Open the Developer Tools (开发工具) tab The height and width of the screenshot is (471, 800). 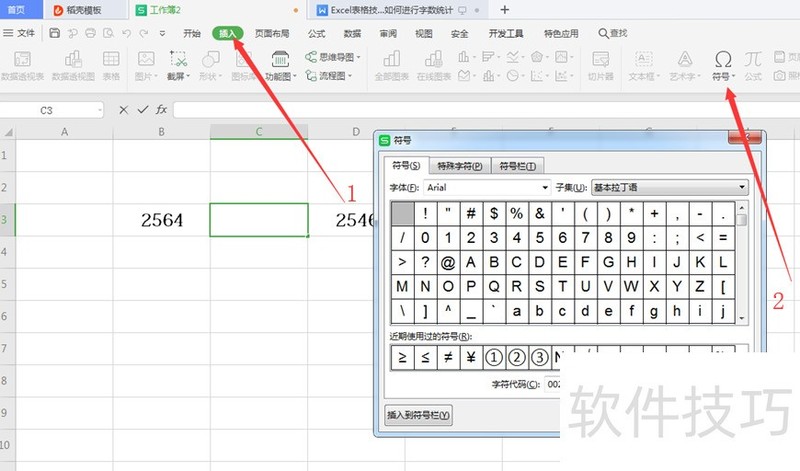click(x=506, y=34)
